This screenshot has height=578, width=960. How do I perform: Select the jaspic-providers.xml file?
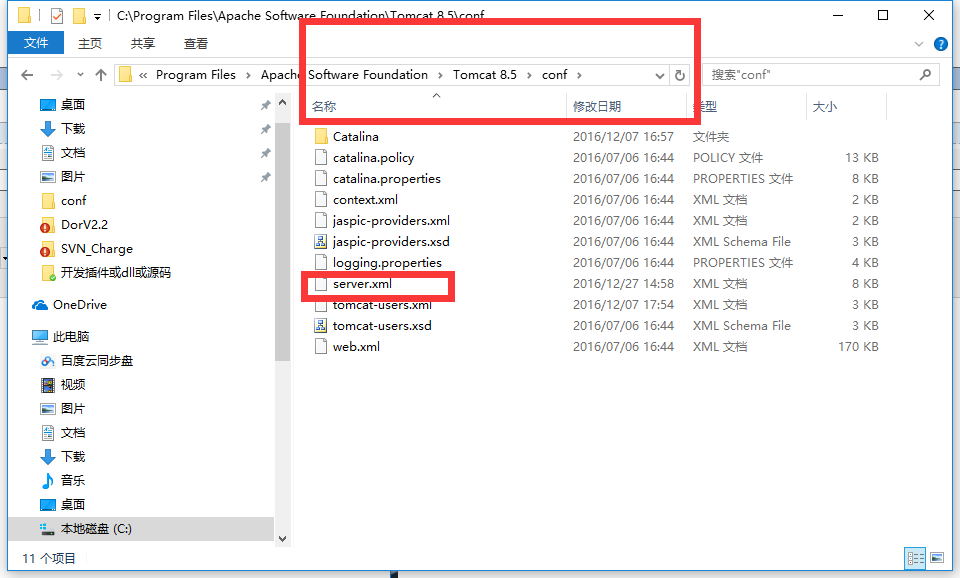391,220
